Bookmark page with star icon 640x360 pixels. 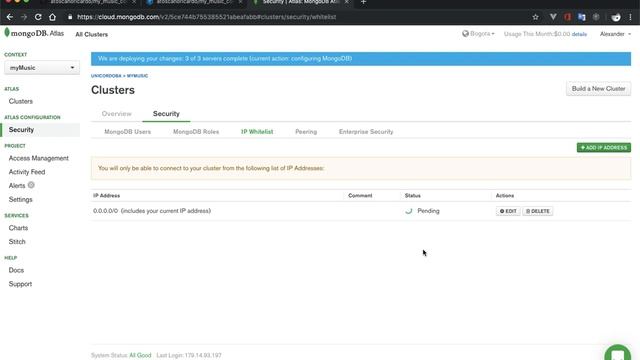tap(536, 17)
